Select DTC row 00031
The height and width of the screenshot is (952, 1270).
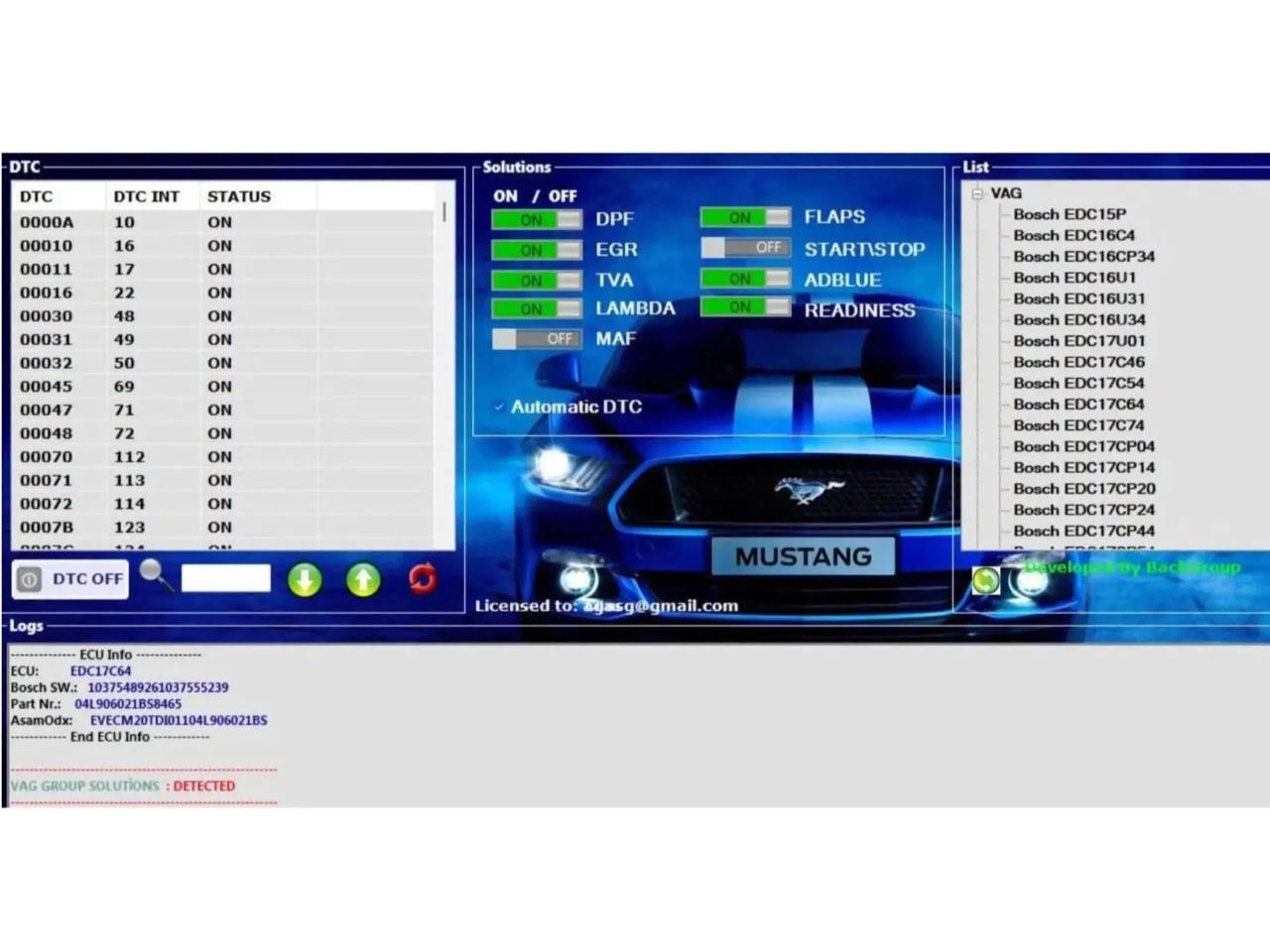[x=224, y=340]
